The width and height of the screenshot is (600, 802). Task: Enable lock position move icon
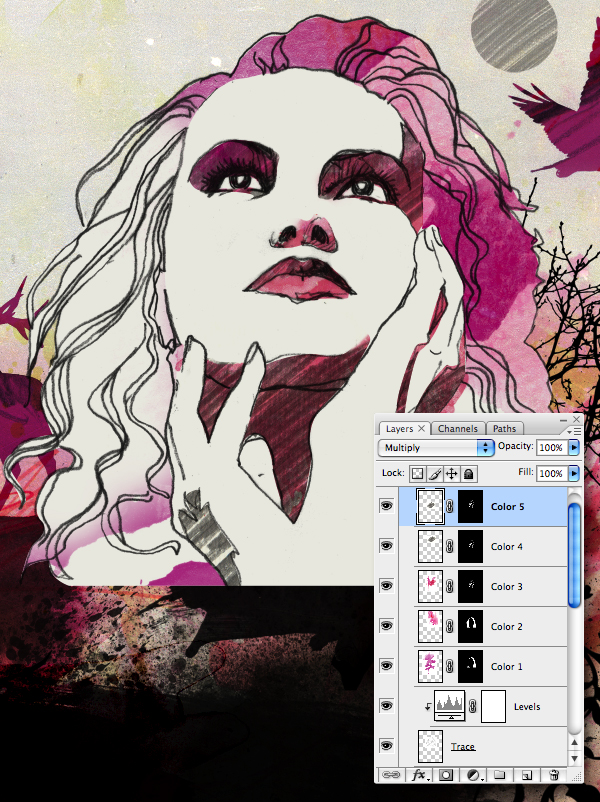[x=451, y=474]
